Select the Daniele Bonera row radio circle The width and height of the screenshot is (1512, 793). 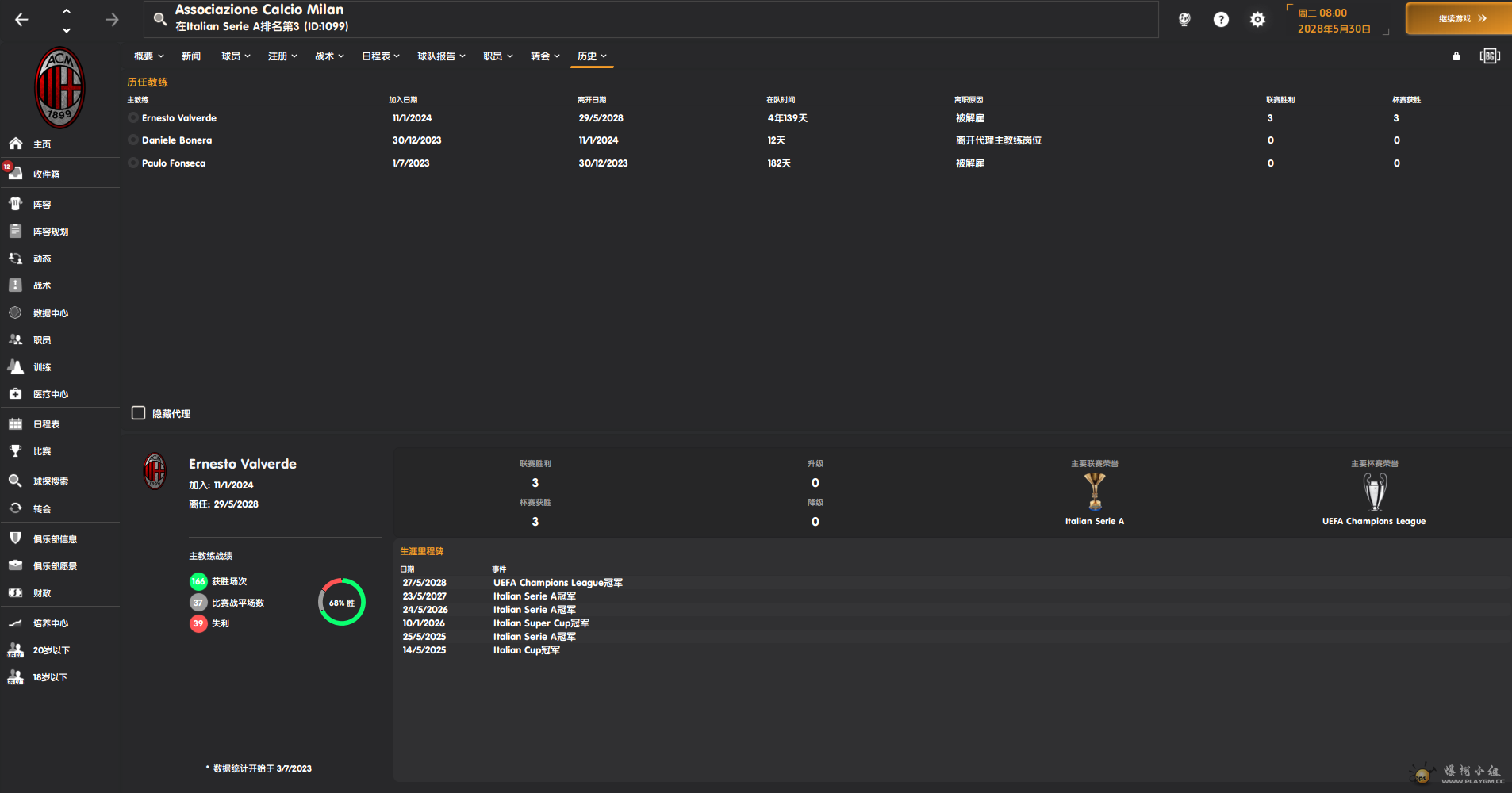click(132, 140)
